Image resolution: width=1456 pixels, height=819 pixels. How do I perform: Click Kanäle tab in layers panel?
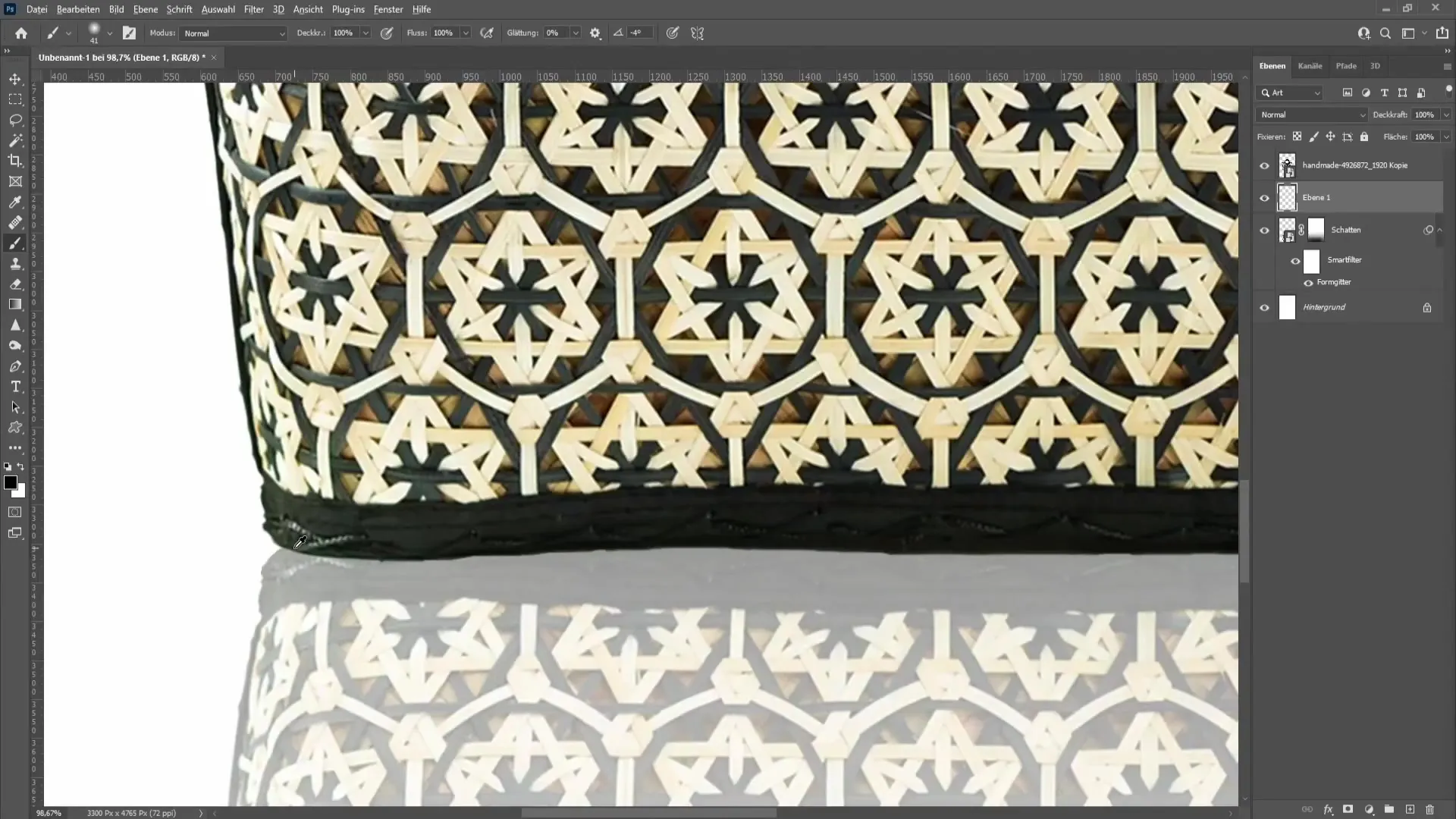[x=1310, y=65]
